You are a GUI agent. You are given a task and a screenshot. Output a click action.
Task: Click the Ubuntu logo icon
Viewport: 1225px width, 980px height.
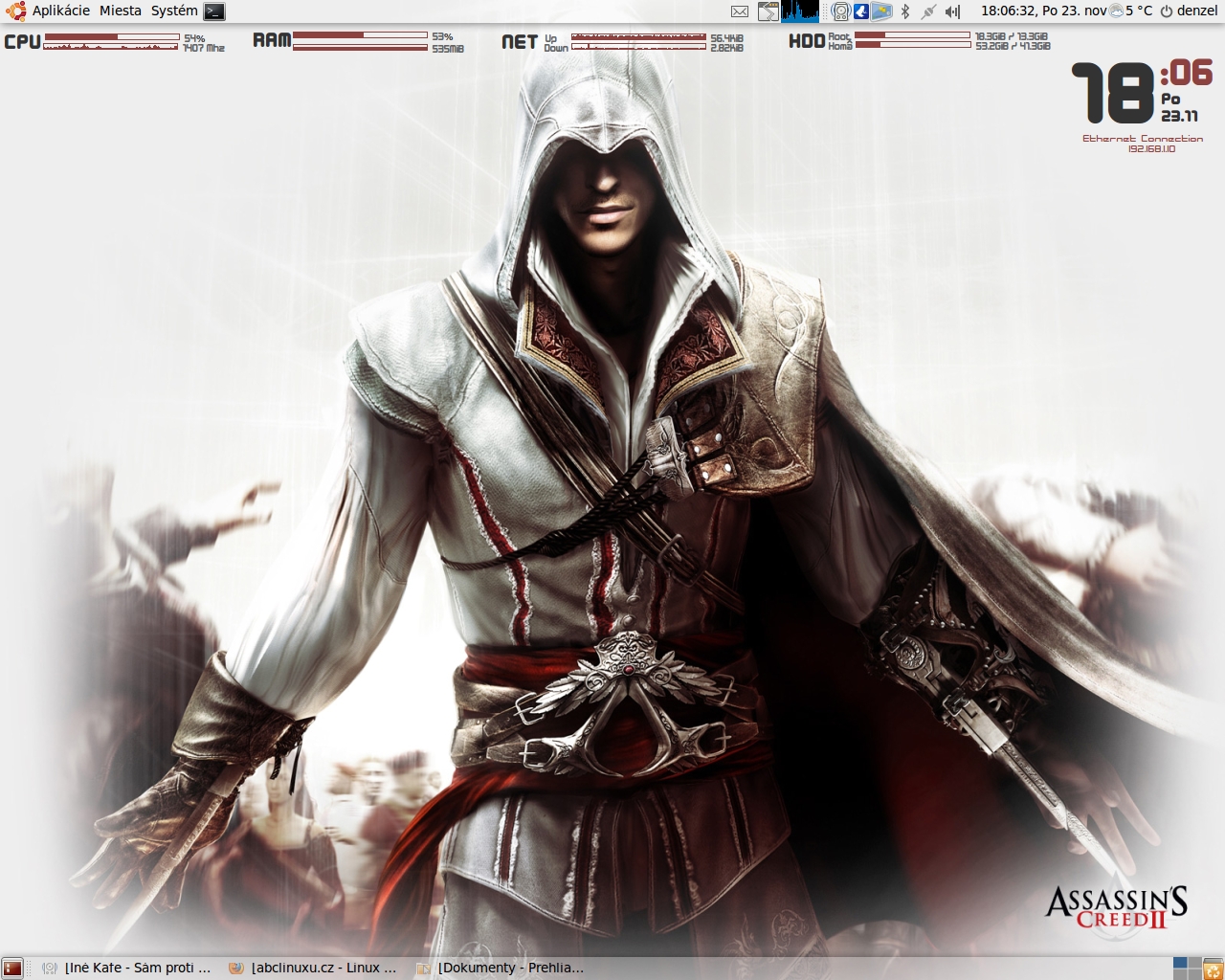(x=14, y=11)
